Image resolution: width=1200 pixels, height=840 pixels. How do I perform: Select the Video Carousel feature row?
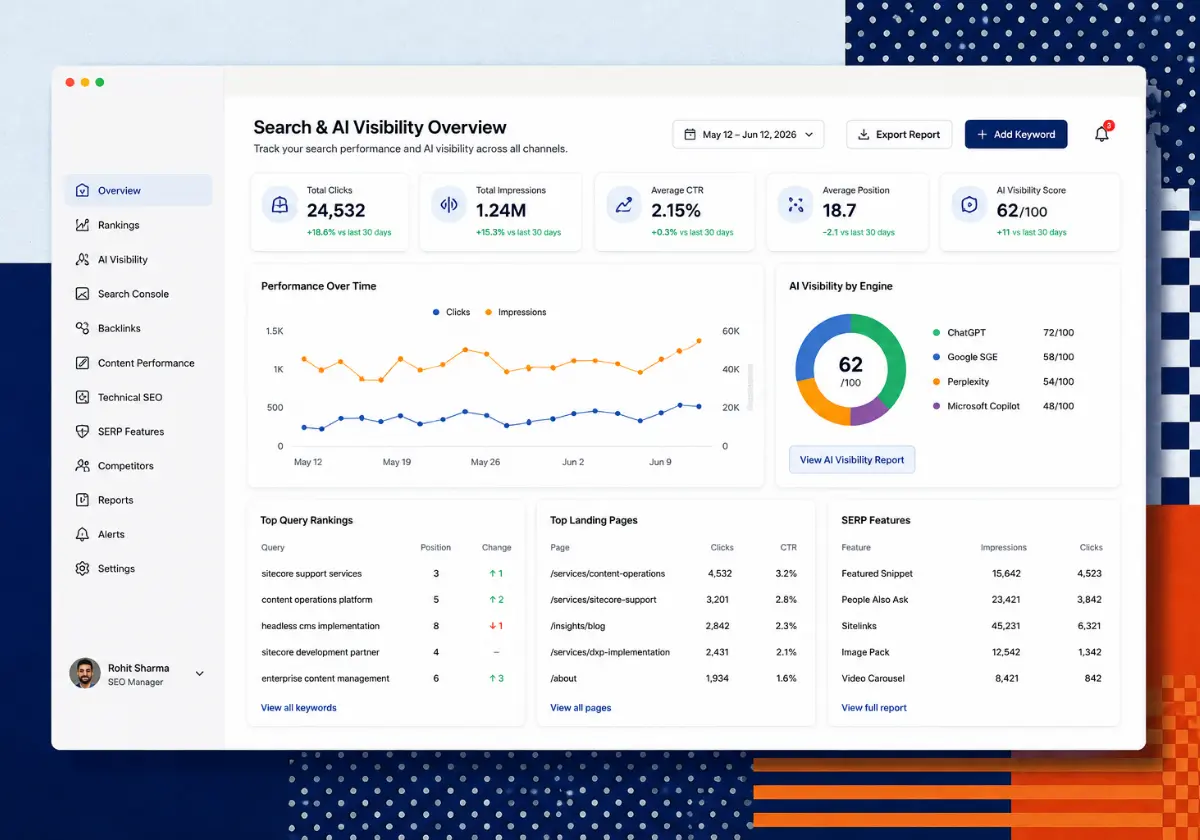click(972, 678)
